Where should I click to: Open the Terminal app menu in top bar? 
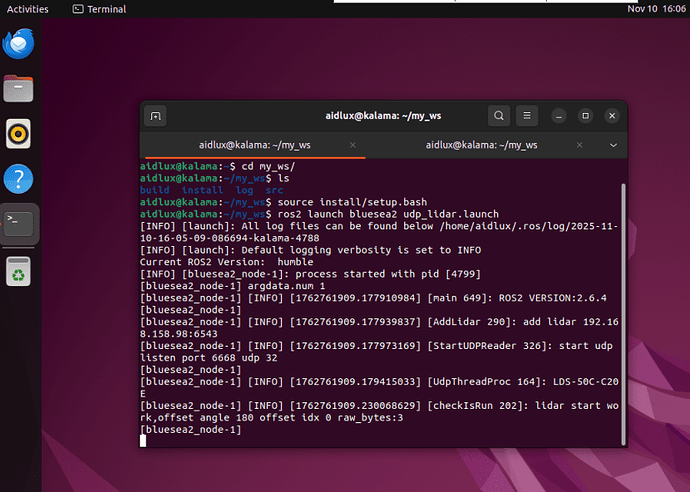(100, 9)
